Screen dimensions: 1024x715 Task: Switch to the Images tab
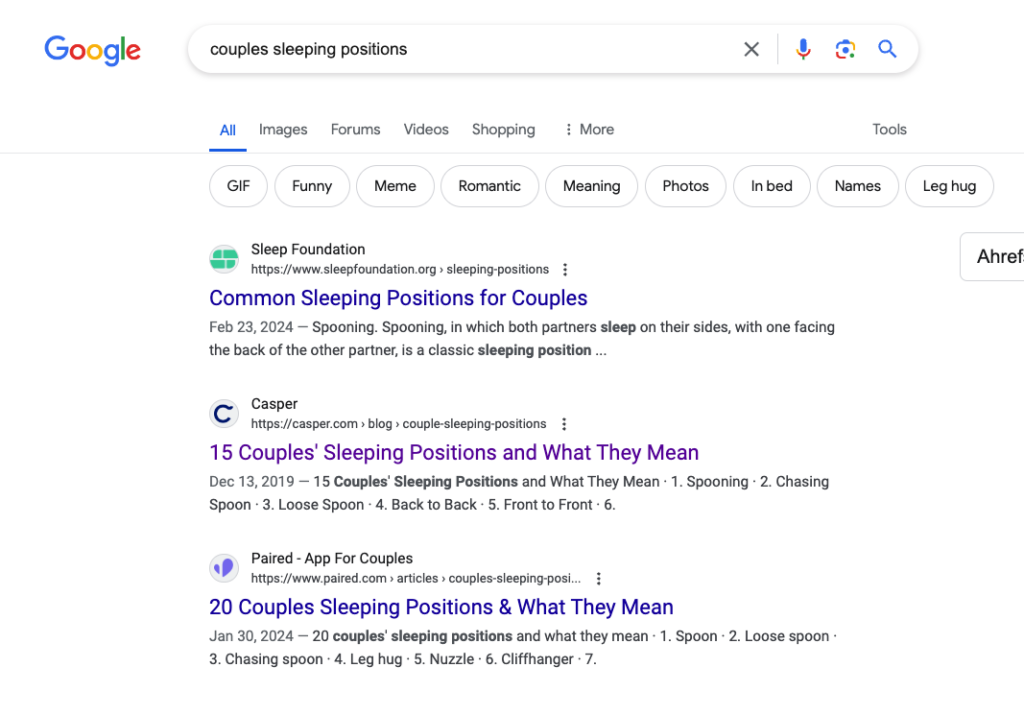pyautogui.click(x=283, y=129)
